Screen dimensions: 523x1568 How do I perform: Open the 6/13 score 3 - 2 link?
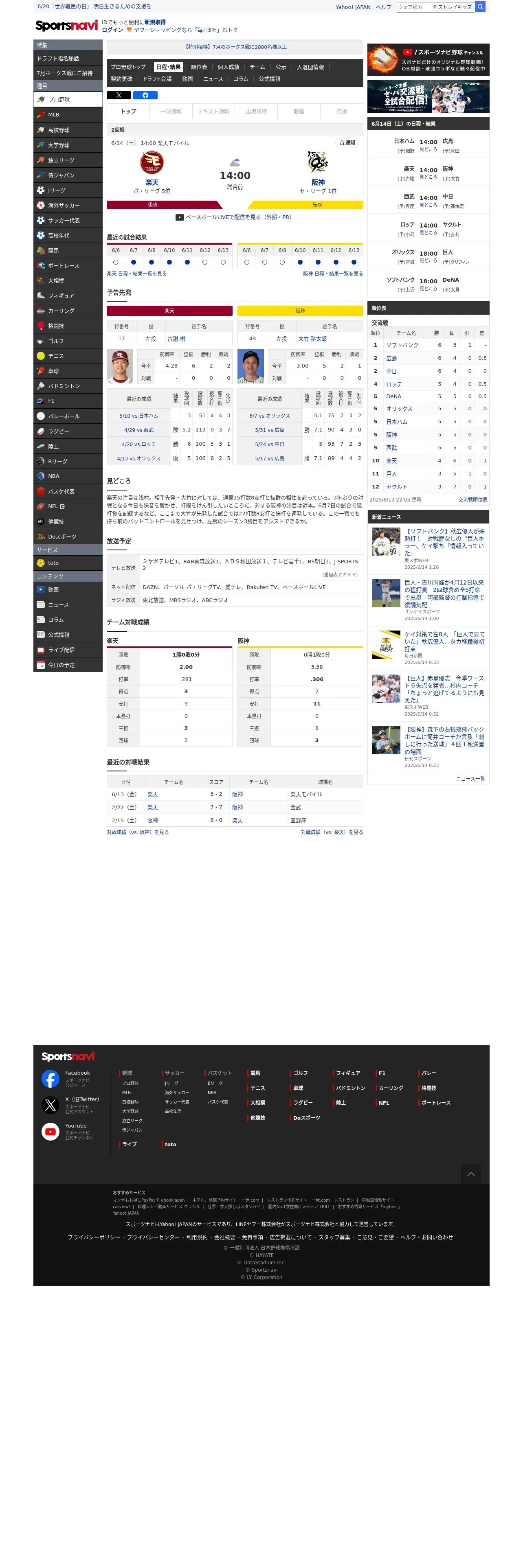(x=216, y=794)
